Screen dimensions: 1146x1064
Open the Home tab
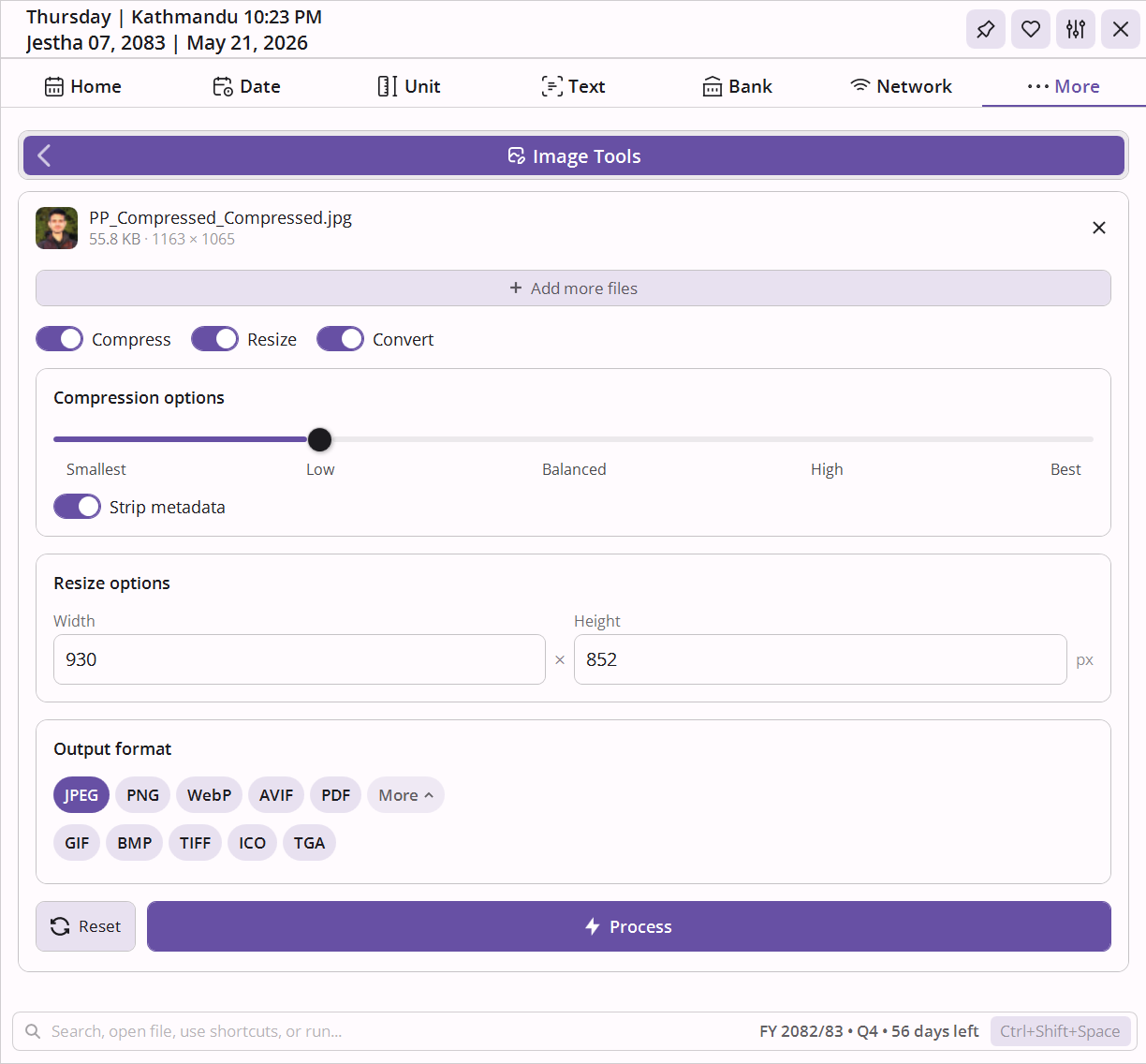click(x=82, y=86)
